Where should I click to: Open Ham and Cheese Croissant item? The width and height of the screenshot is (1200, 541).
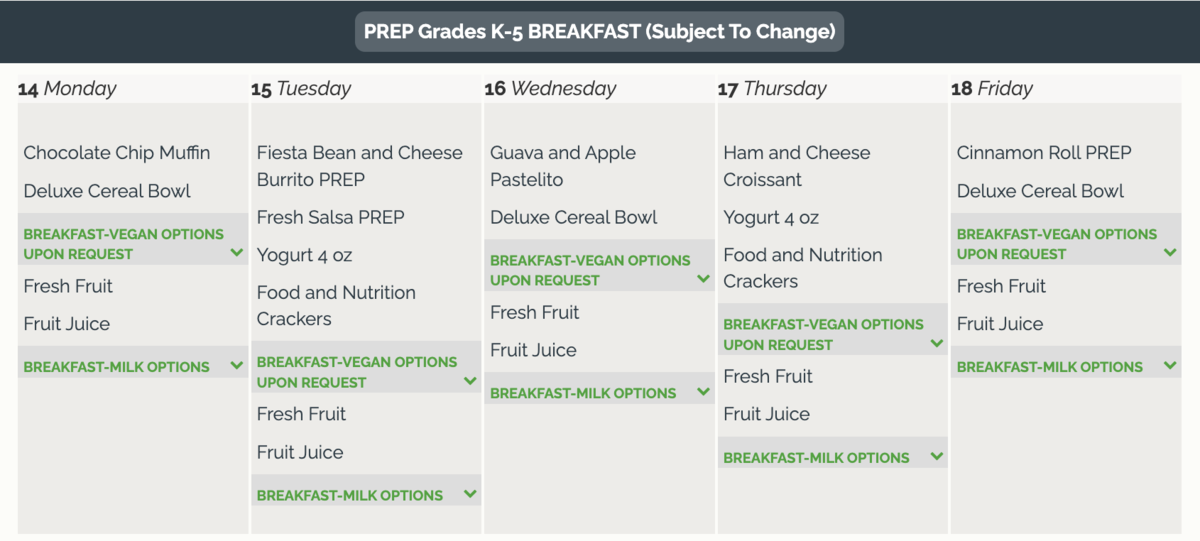pyautogui.click(x=797, y=166)
